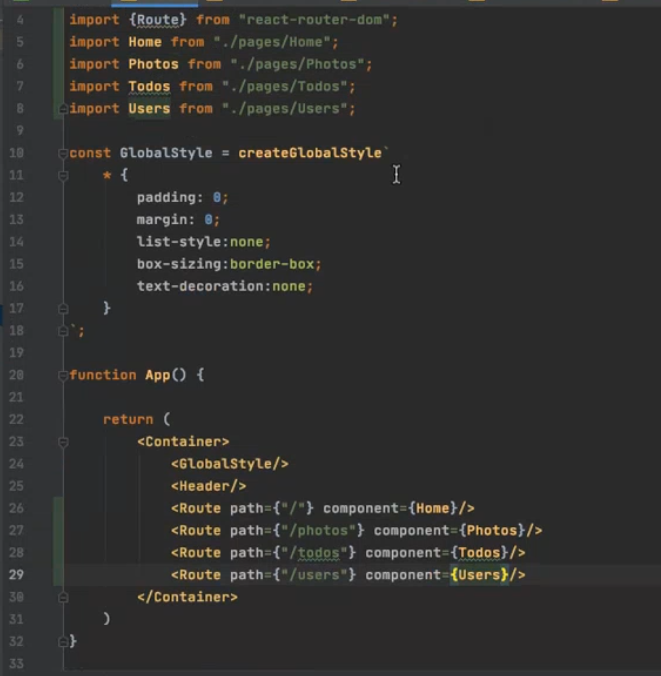Image resolution: width=661 pixels, height=676 pixels.
Task: Click the "./pages/Photos" import path
Action: click(x=298, y=64)
